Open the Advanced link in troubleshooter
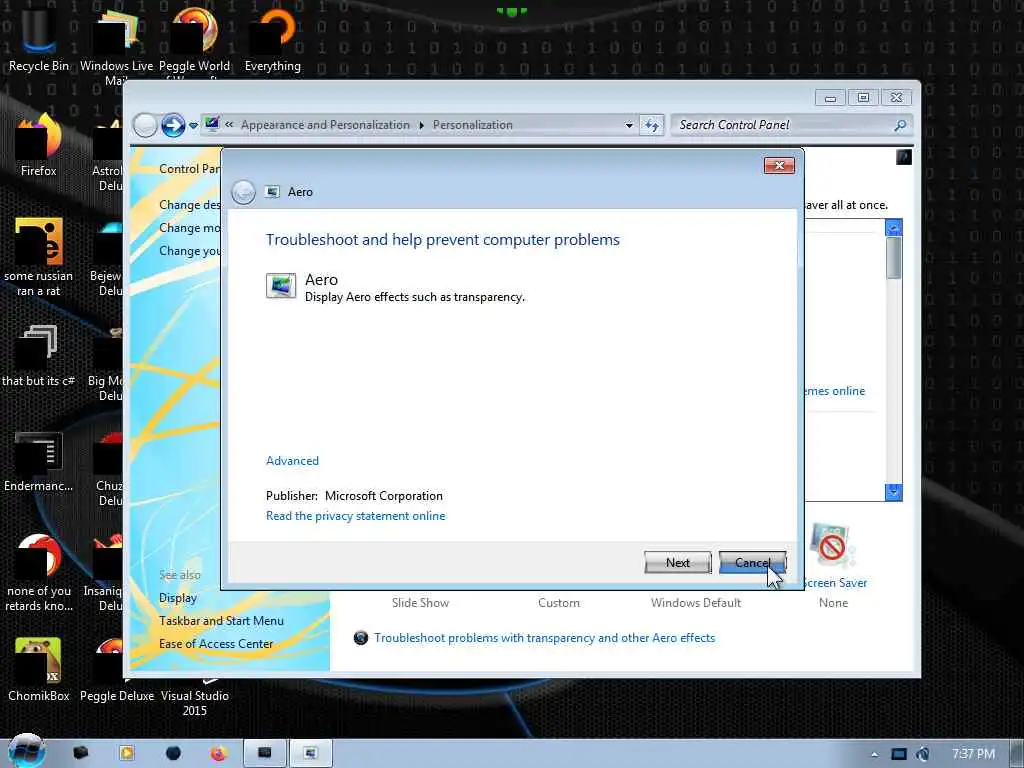 293,460
